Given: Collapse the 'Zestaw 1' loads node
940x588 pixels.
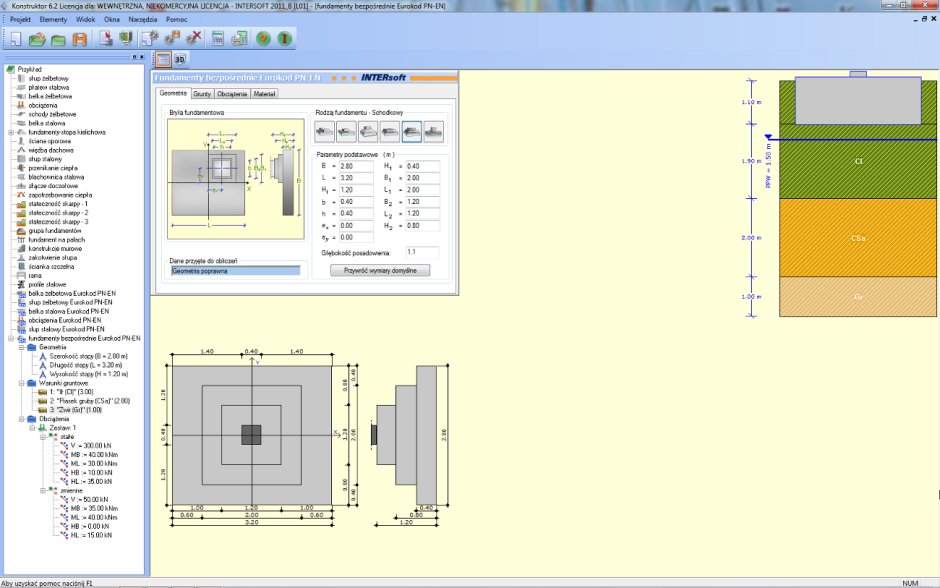Looking at the screenshot, I should [x=31, y=428].
